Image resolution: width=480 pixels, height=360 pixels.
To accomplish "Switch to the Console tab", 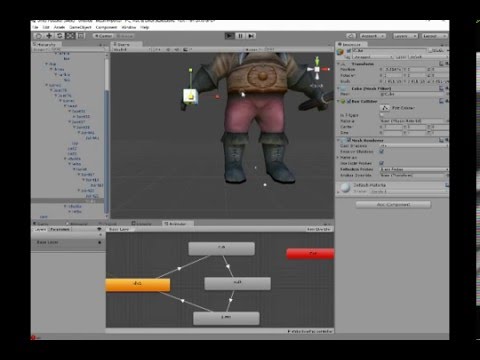I will click(142, 223).
